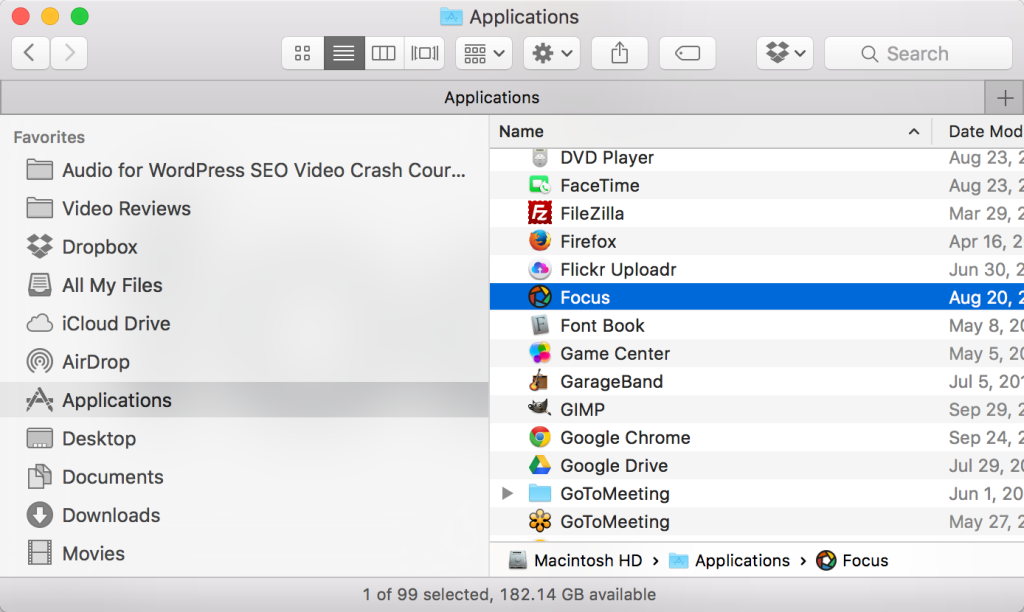The width and height of the screenshot is (1024, 612).
Task: Click the Font Book date 'May 8'
Action: pos(986,326)
